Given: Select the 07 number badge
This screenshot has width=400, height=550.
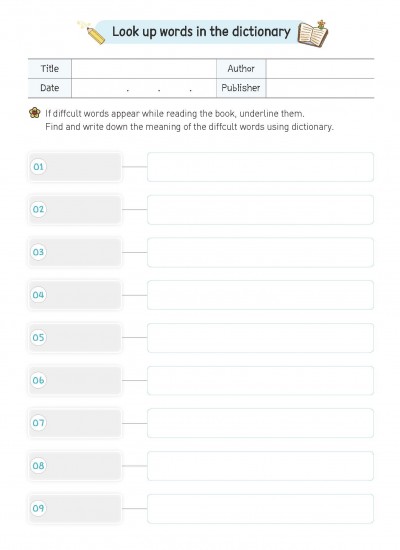Looking at the screenshot, I should 38,423.
